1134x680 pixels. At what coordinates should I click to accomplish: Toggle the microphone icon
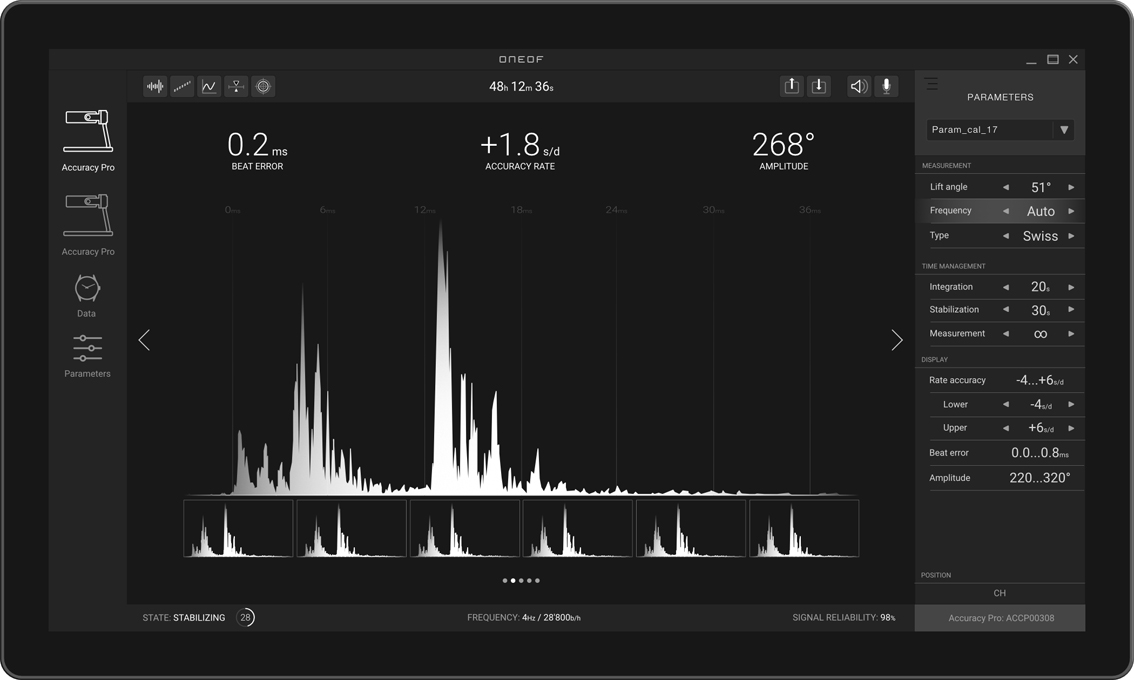(x=886, y=87)
